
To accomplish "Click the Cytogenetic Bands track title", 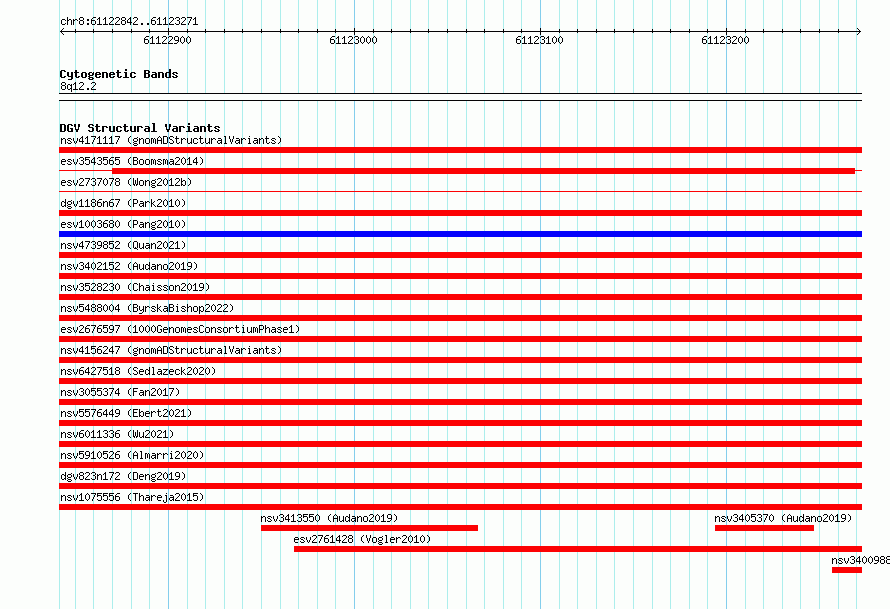I will pyautogui.click(x=119, y=74).
